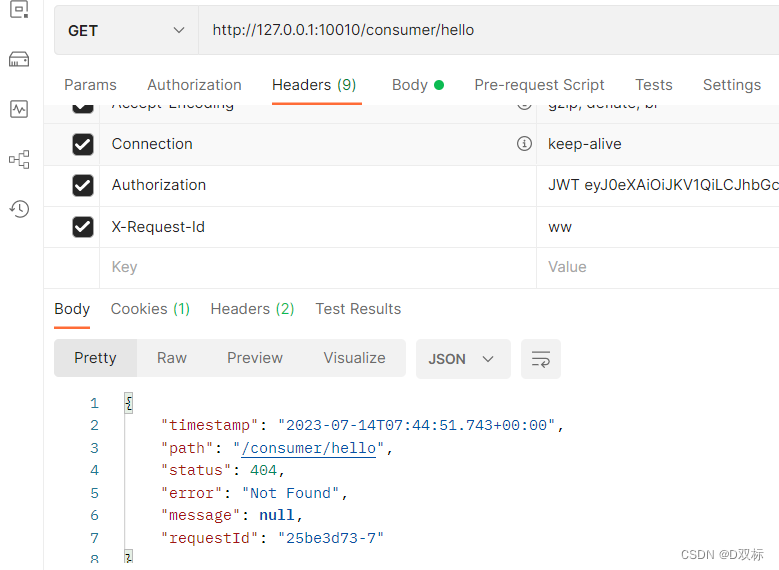Screen dimensions: 779x570
Task: Open the Pre-request Script tab
Action: click(x=539, y=85)
